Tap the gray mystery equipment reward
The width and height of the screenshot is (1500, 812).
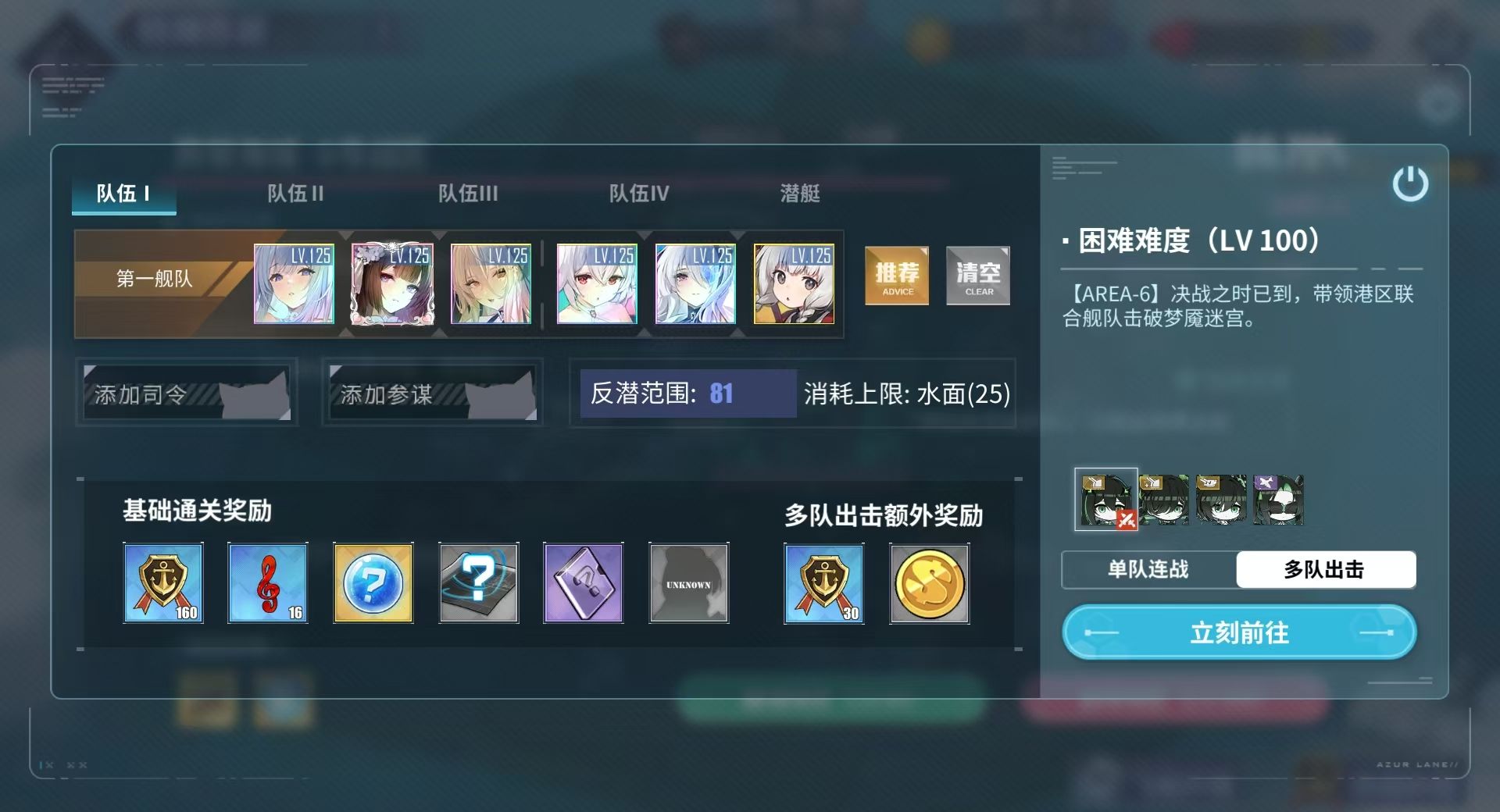click(479, 583)
